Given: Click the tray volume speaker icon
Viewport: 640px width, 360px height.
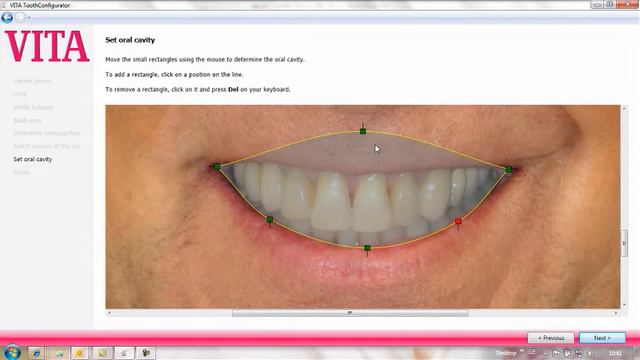Looking at the screenshot, I should click(591, 353).
